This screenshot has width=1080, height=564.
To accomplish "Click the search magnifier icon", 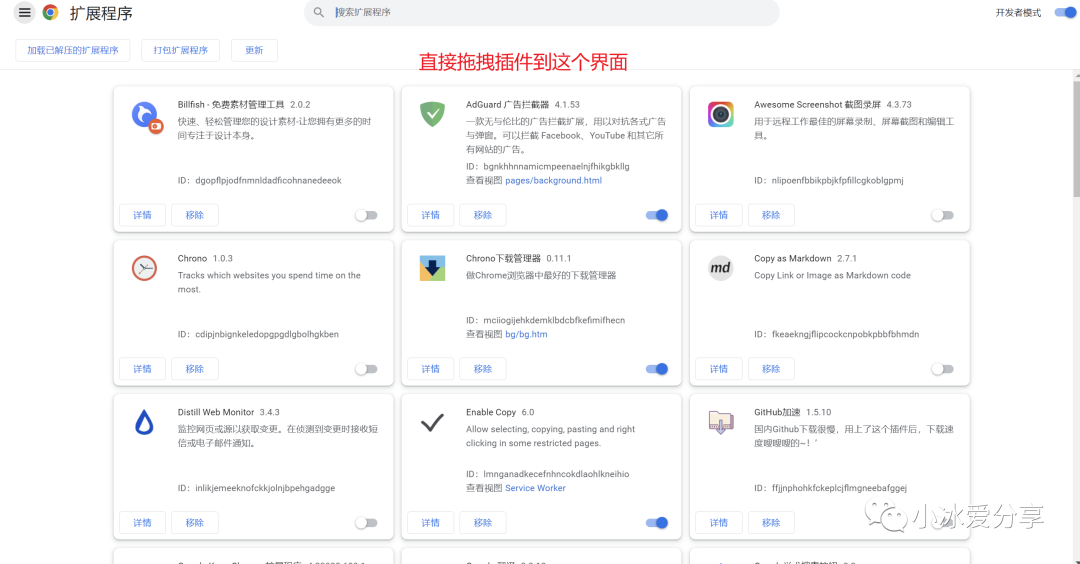I will pyautogui.click(x=318, y=12).
